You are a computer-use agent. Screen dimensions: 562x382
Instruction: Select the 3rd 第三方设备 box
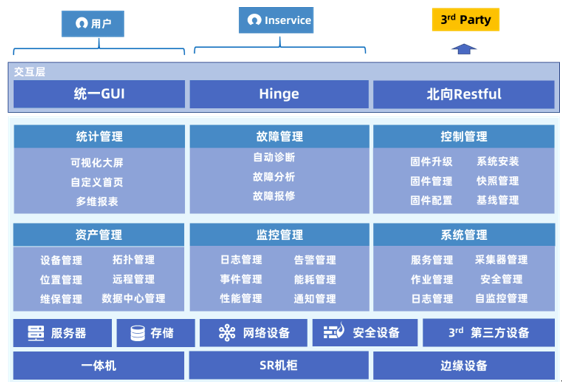click(489, 333)
